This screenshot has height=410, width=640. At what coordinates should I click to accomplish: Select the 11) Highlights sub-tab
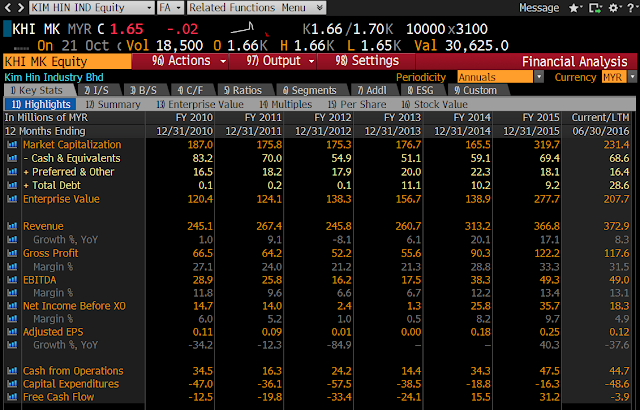coord(40,104)
